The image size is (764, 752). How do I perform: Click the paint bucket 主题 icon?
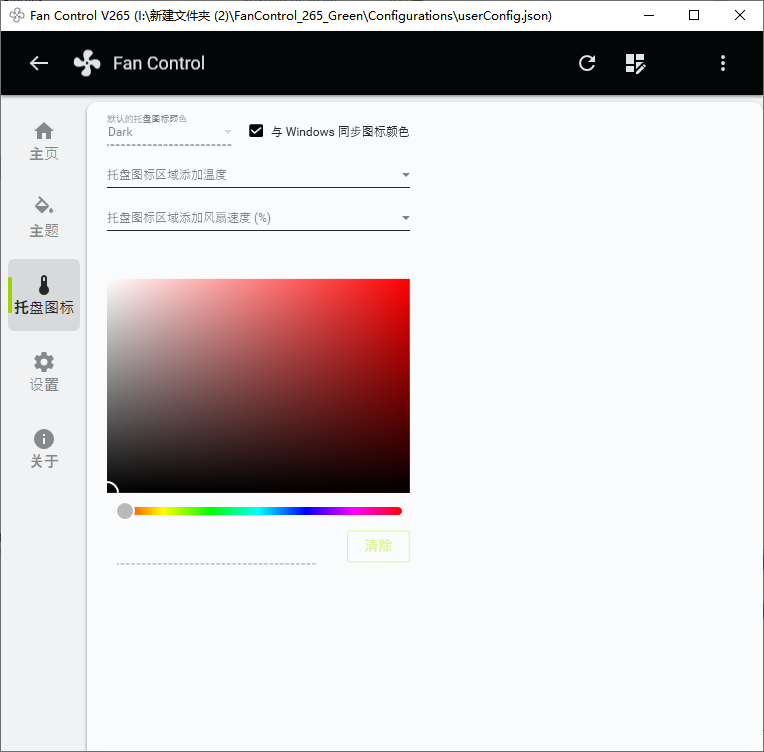(x=44, y=206)
